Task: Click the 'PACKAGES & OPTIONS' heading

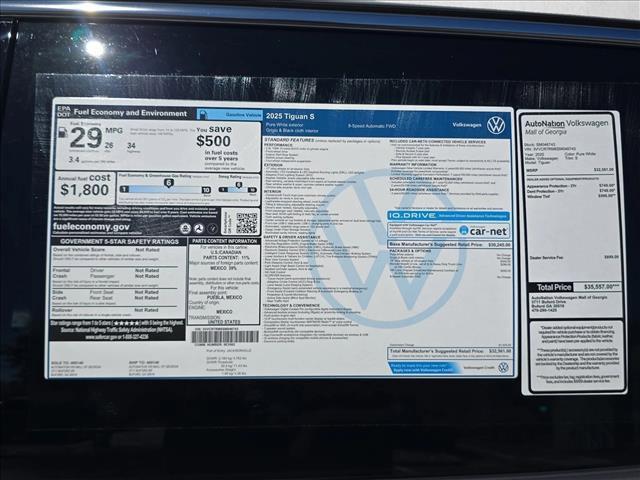Action: click(x=410, y=251)
